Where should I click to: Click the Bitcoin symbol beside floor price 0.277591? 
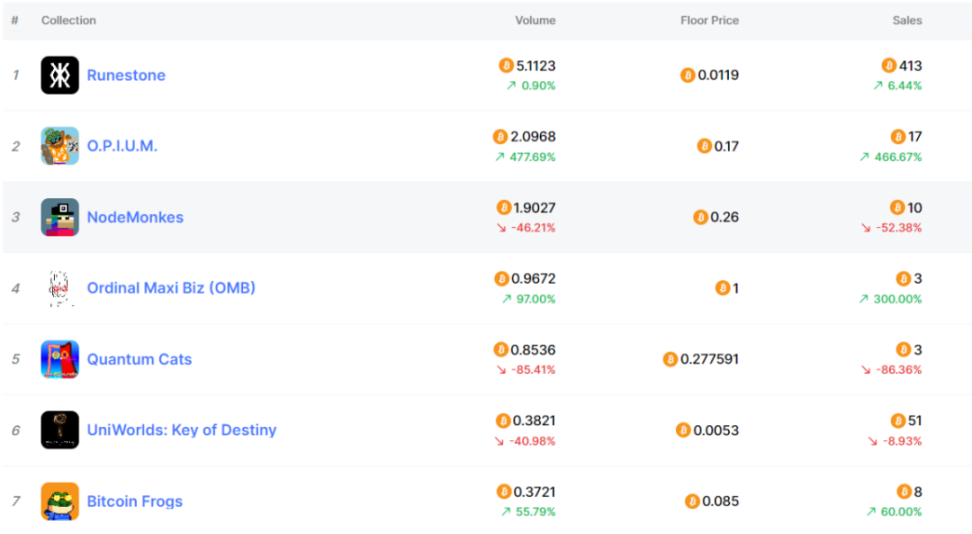pos(670,359)
